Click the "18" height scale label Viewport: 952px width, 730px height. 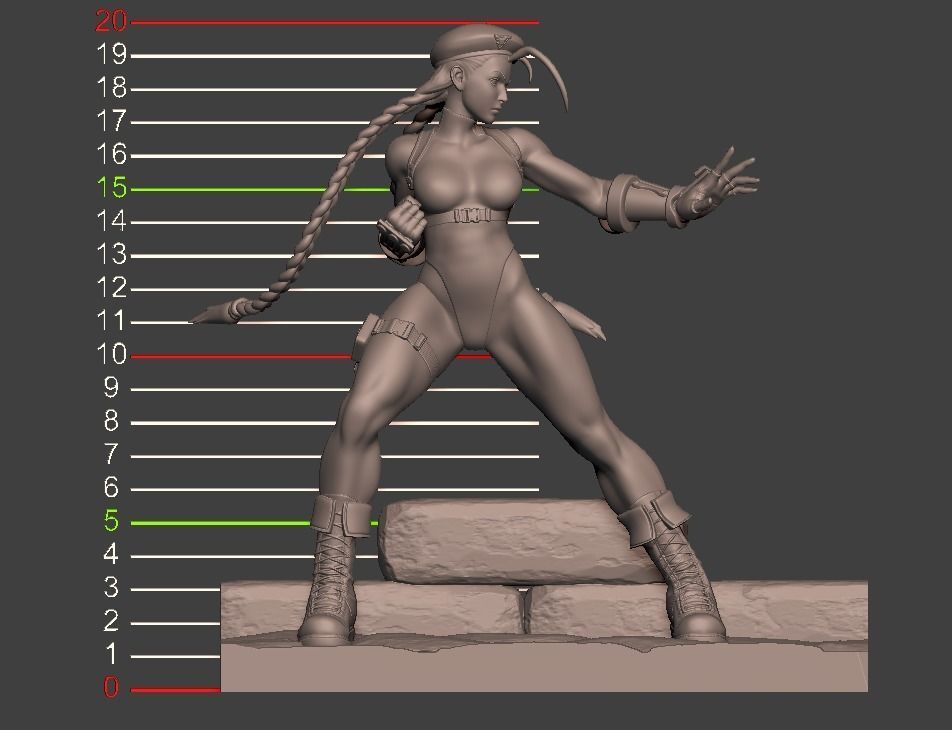click(112, 88)
